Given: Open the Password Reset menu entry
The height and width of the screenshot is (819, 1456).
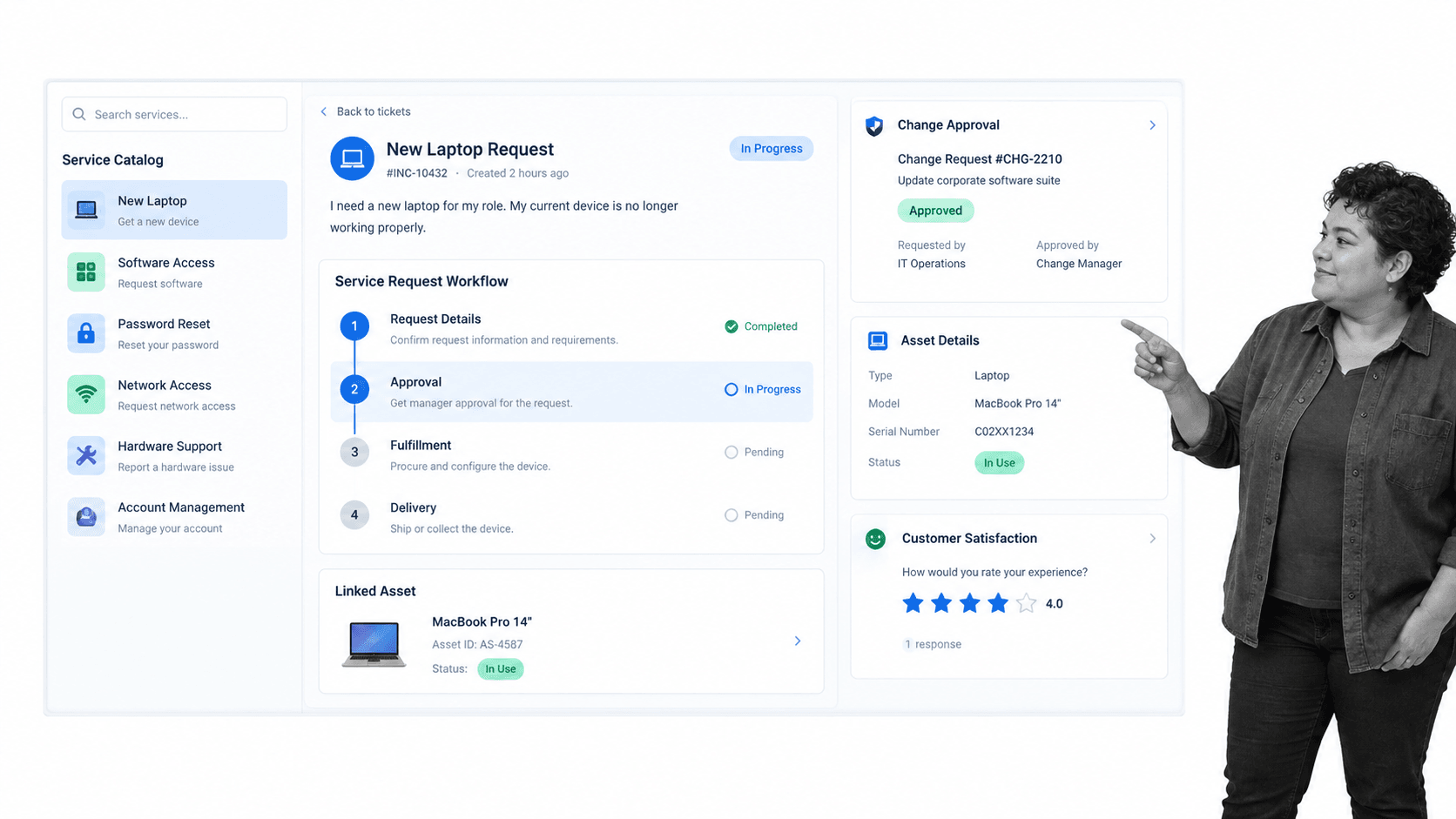Looking at the screenshot, I should click(174, 333).
